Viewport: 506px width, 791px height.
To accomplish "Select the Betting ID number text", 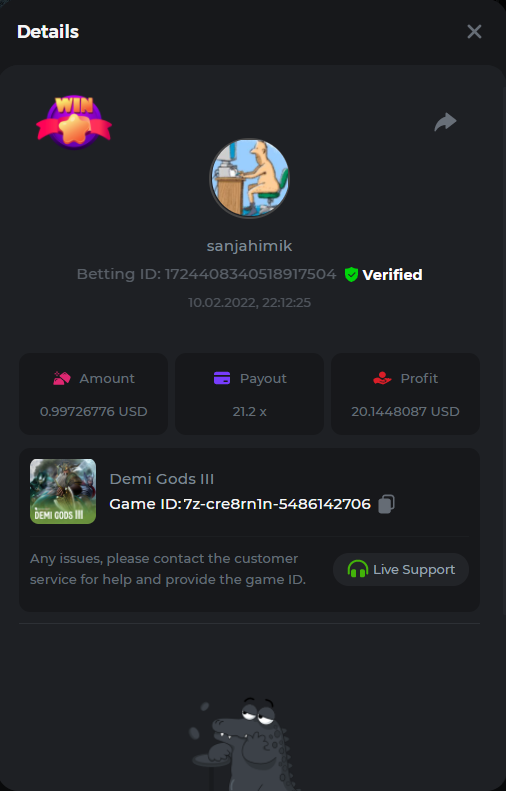I will [250, 274].
